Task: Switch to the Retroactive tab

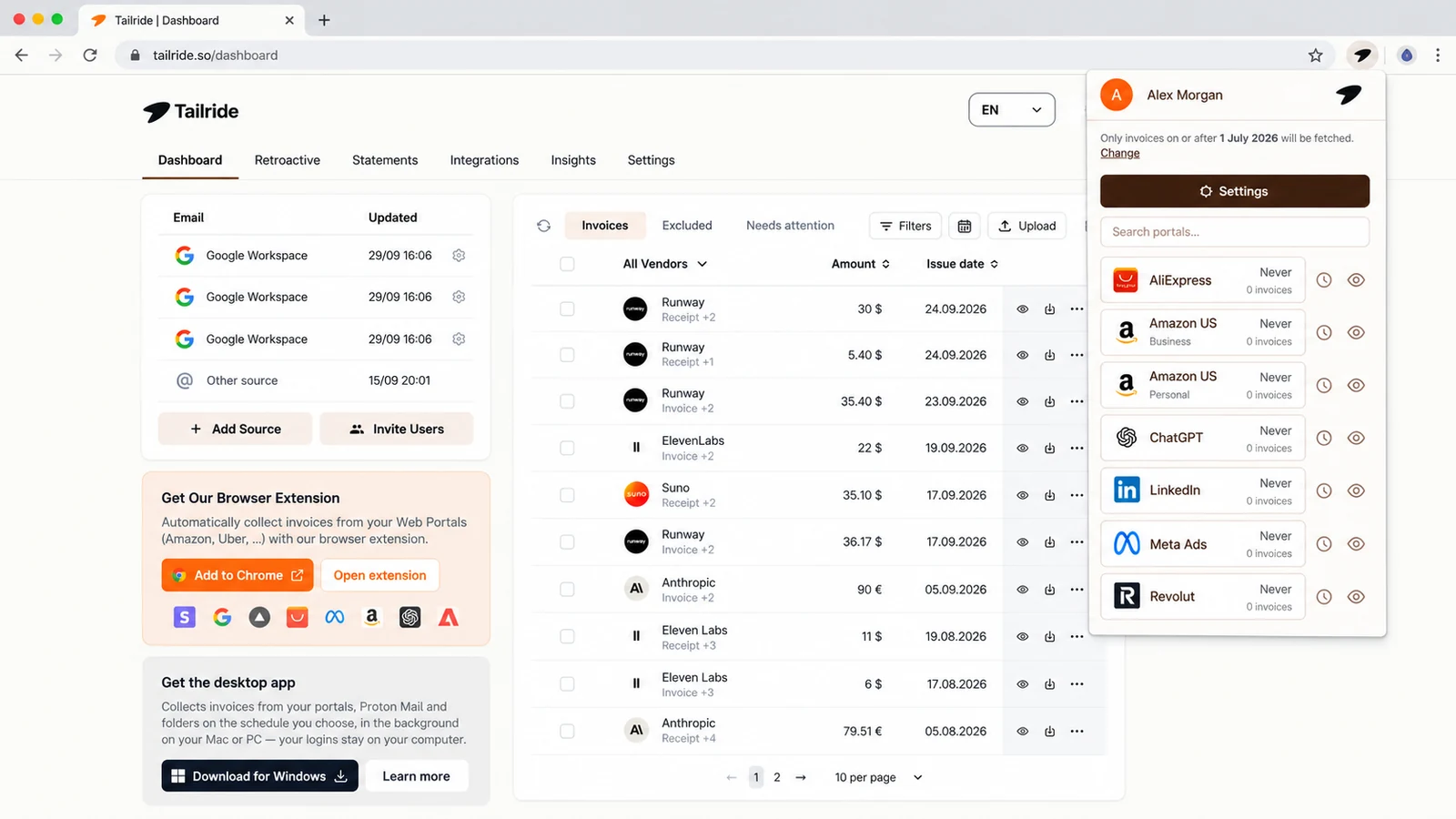Action: (x=288, y=160)
